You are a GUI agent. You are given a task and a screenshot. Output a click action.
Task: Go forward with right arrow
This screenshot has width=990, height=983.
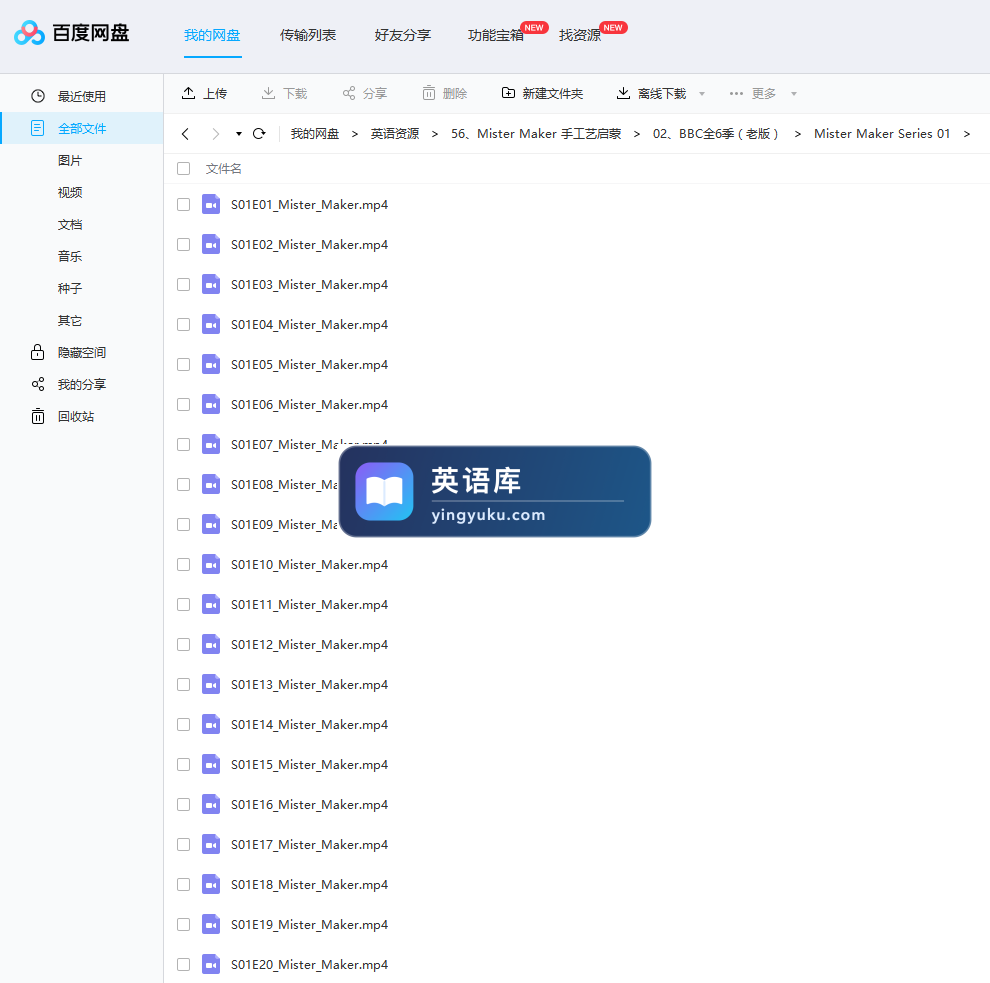(x=216, y=134)
